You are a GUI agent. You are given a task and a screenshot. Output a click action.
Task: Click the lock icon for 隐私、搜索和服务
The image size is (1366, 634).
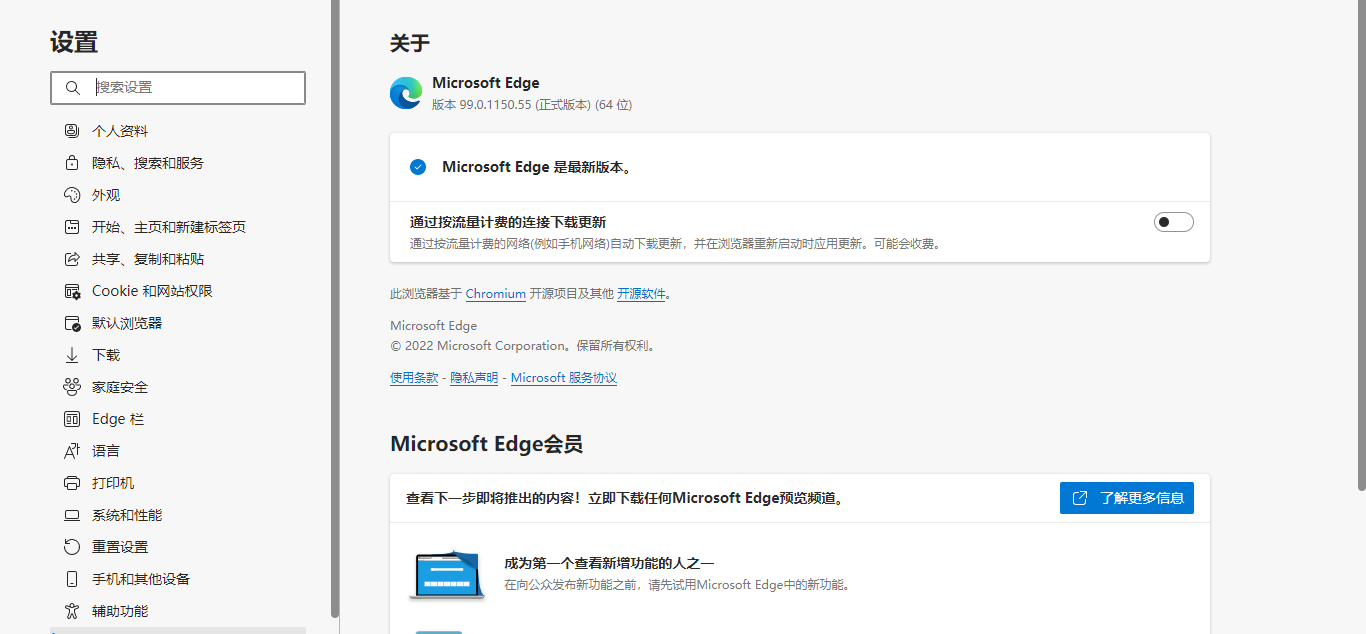[x=72, y=163]
